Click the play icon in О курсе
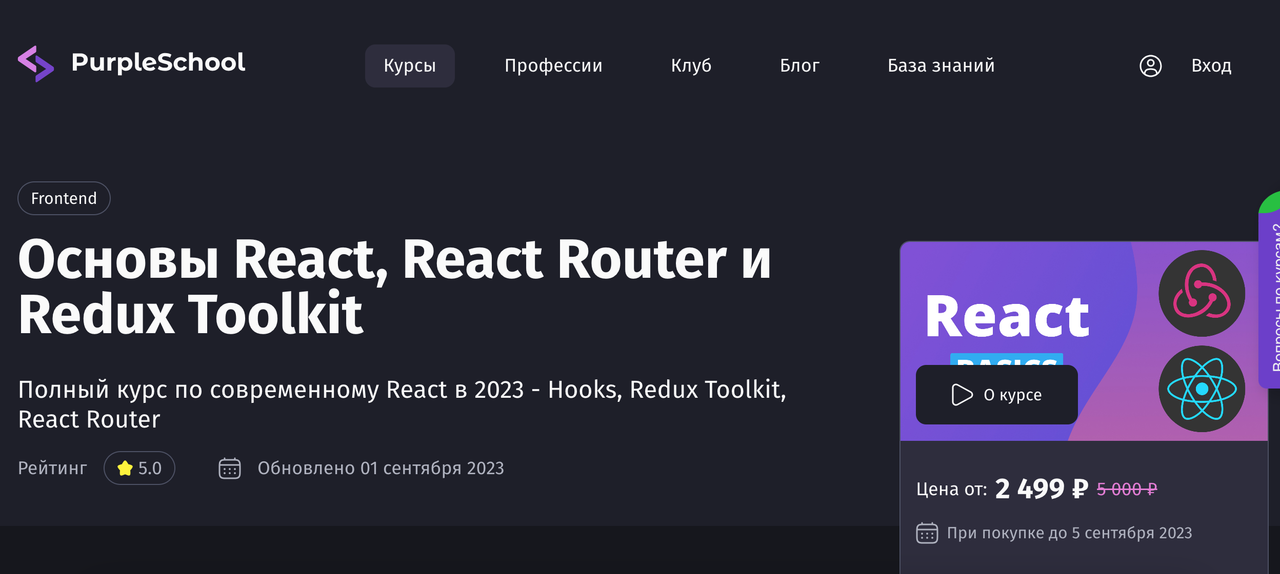Viewport: 1280px width, 574px height. [961, 395]
